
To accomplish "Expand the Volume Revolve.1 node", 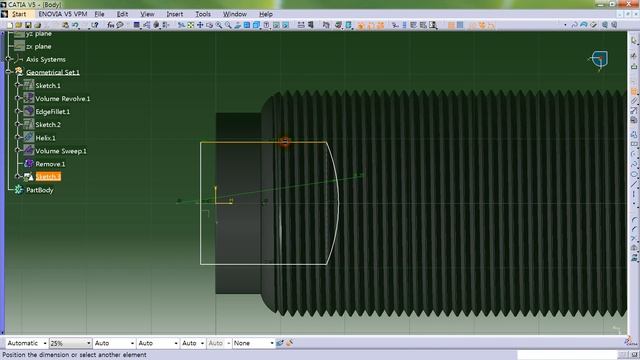I will pos(18,98).
